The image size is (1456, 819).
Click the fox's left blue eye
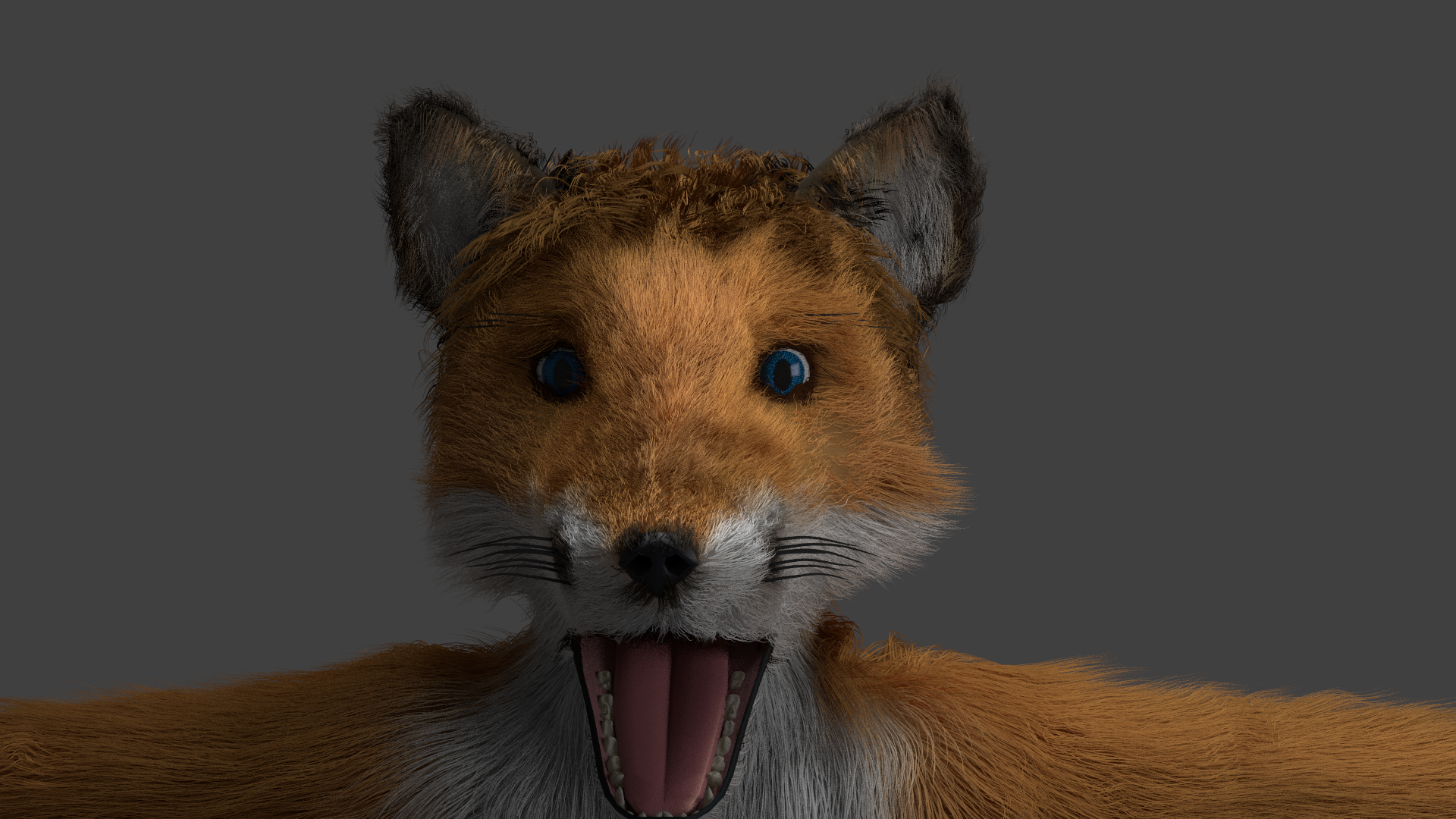coord(560,372)
